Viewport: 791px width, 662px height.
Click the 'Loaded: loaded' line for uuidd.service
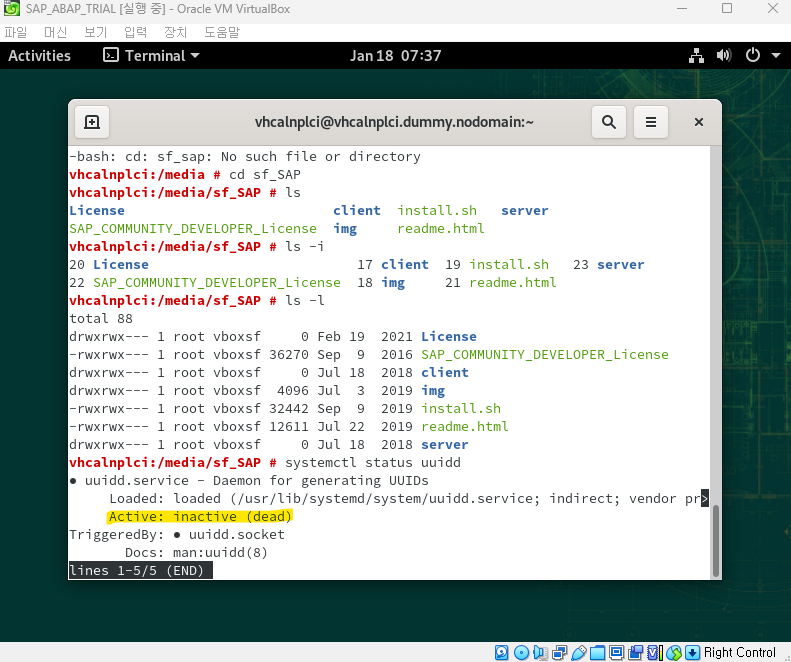pyautogui.click(x=409, y=499)
